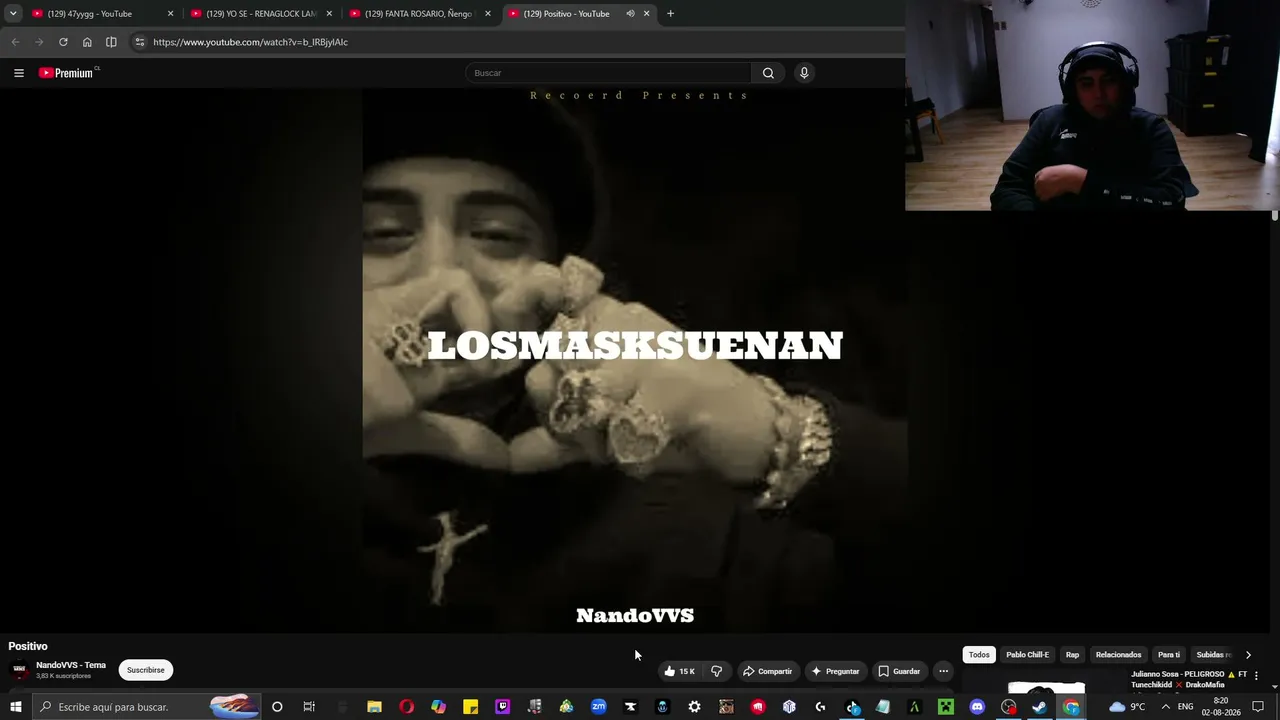1280x720 pixels.
Task: Click the browser address bar URL
Action: pos(250,42)
